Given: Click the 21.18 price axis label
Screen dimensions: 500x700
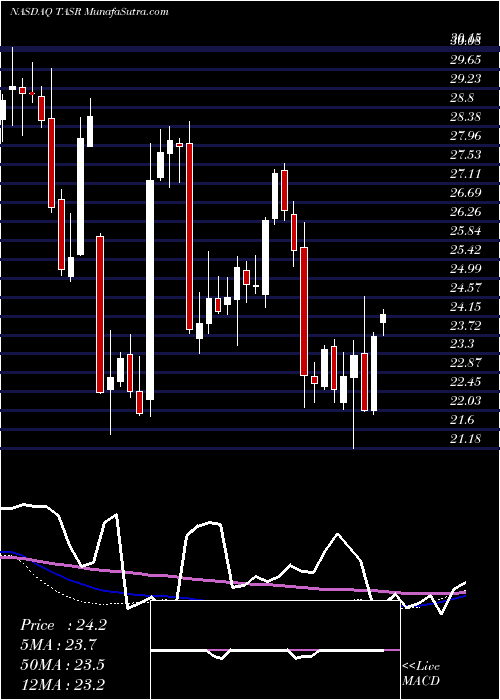Looking at the screenshot, I should (x=466, y=439).
